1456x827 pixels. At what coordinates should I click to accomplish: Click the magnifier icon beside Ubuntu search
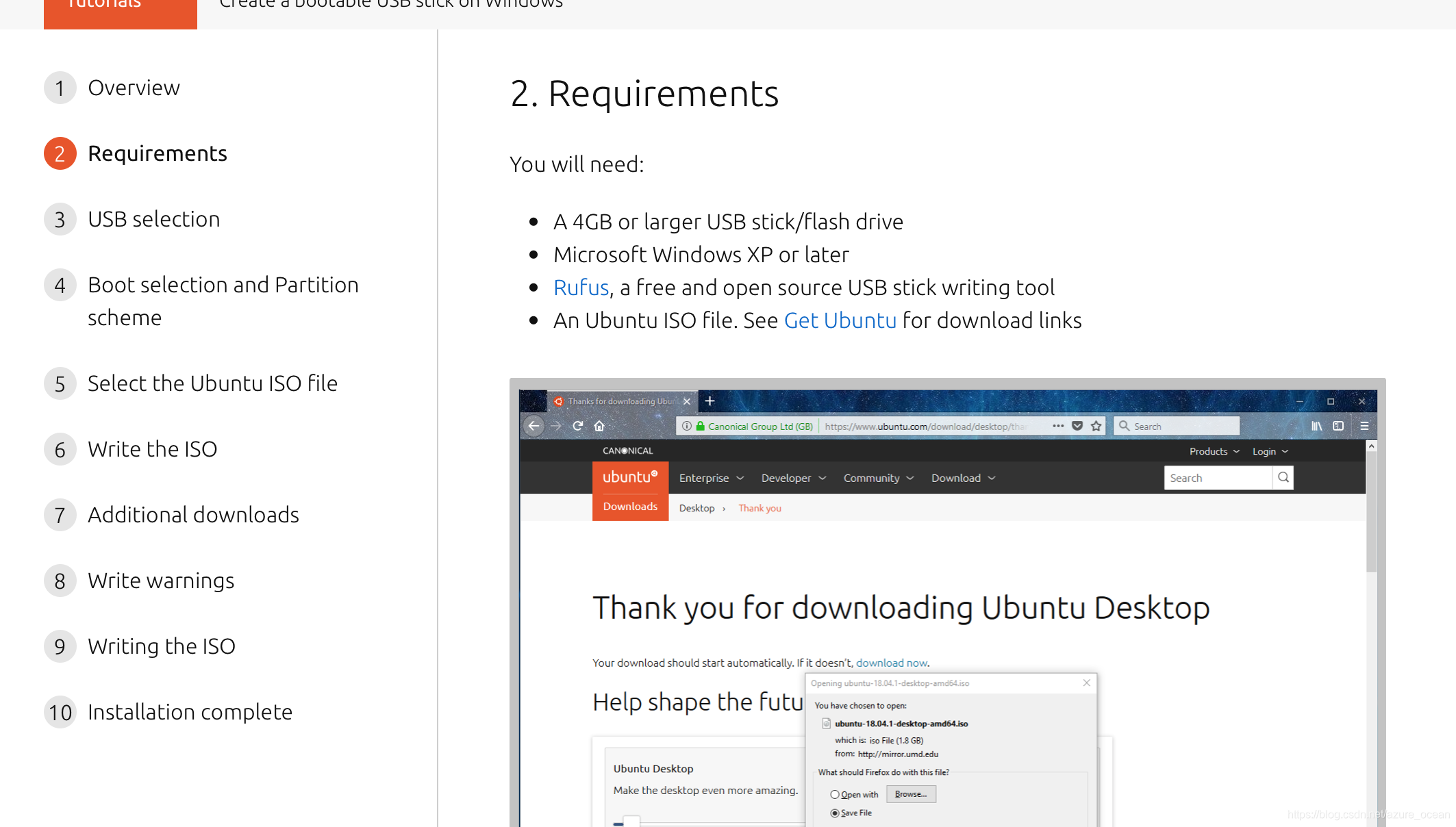(x=1283, y=477)
